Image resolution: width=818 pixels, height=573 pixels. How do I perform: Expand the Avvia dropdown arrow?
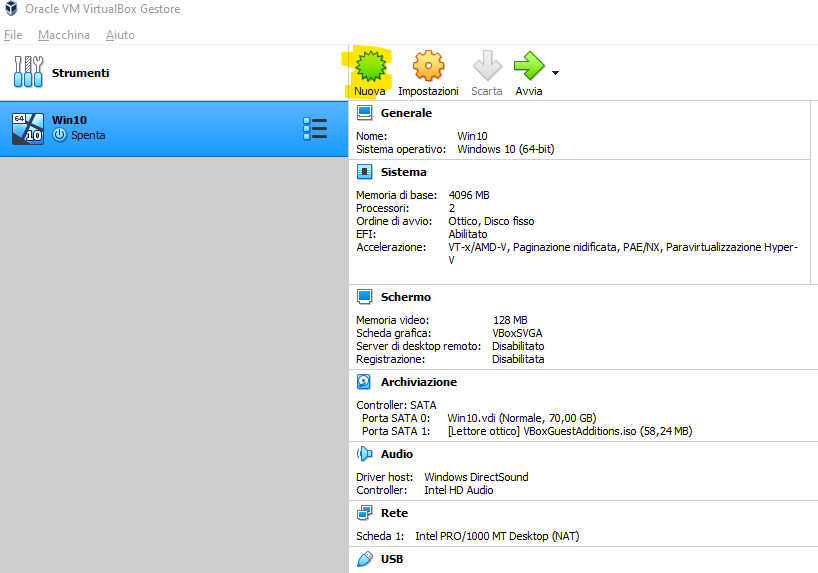[556, 73]
